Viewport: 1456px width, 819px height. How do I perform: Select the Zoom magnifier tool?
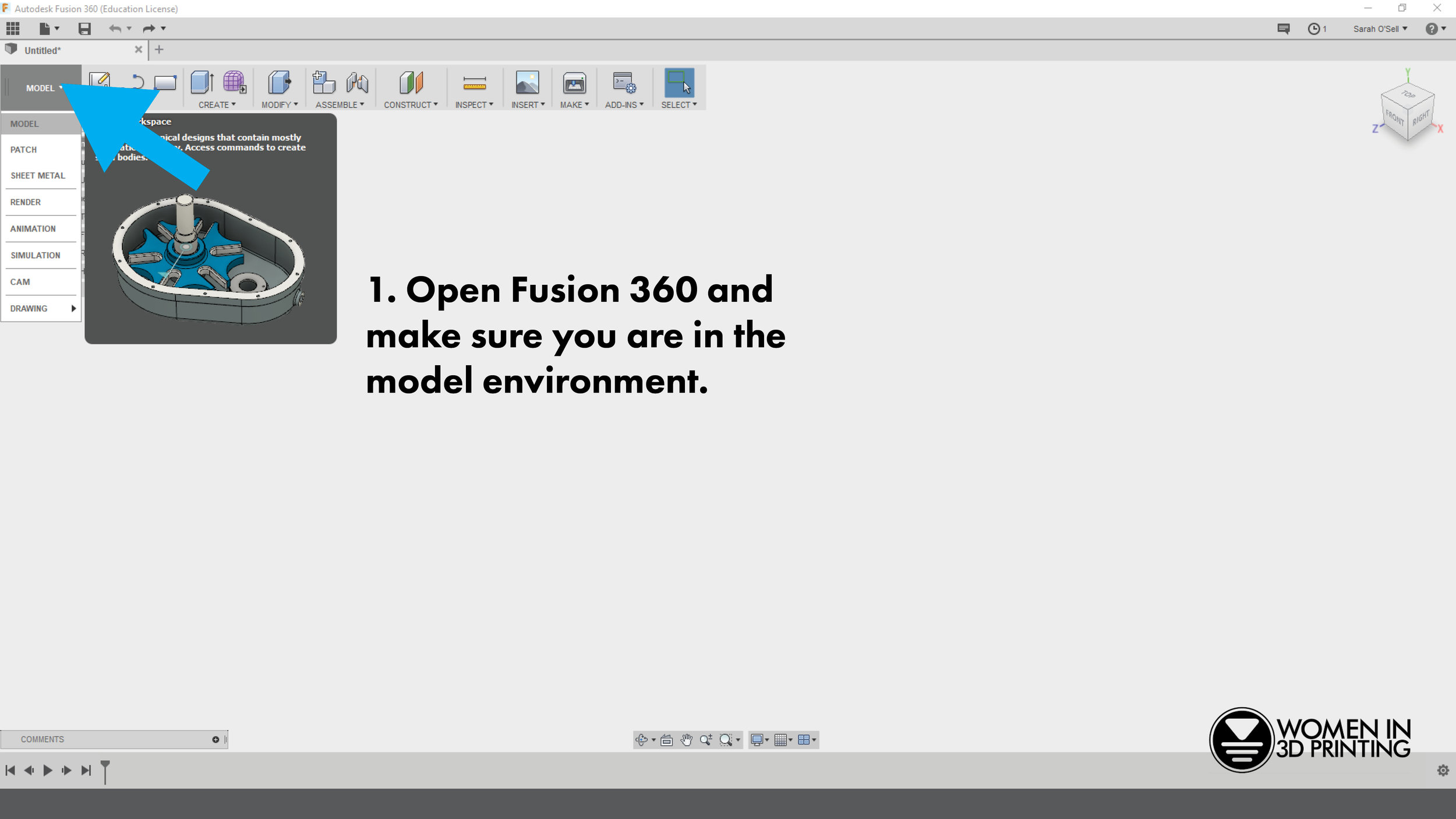point(706,740)
